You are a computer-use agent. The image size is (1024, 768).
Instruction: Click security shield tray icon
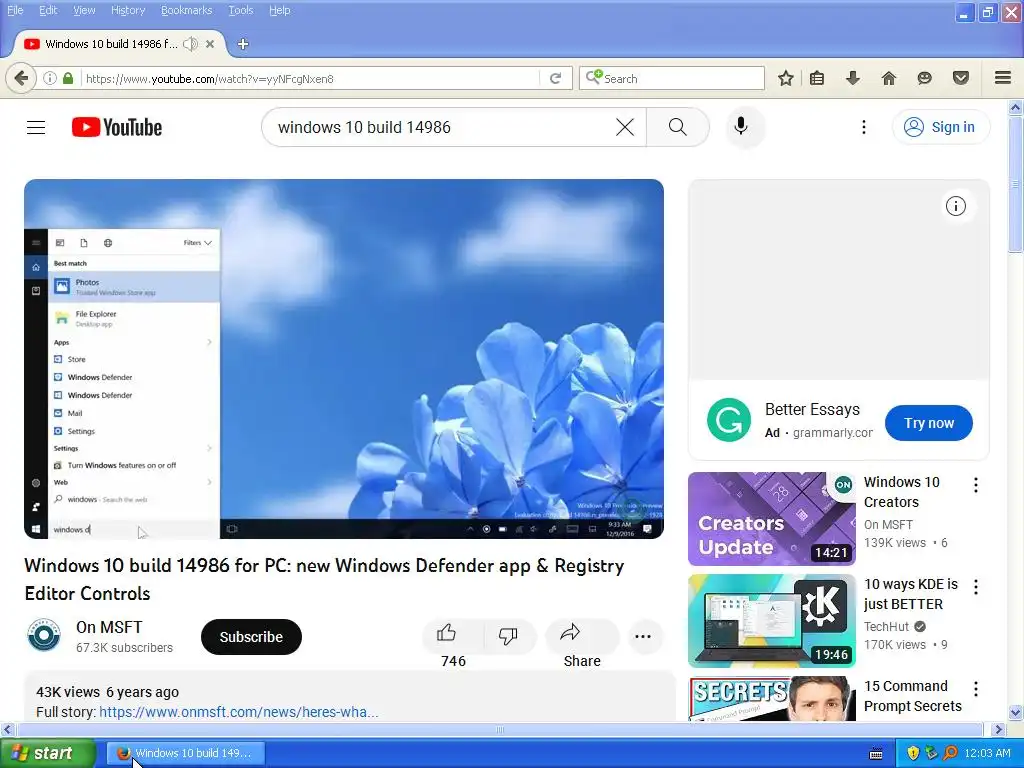pos(913,753)
